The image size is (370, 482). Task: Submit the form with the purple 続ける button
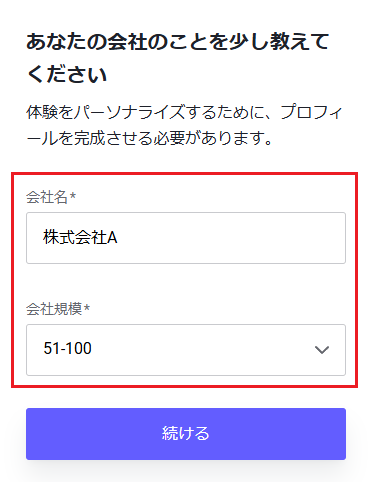tap(186, 434)
